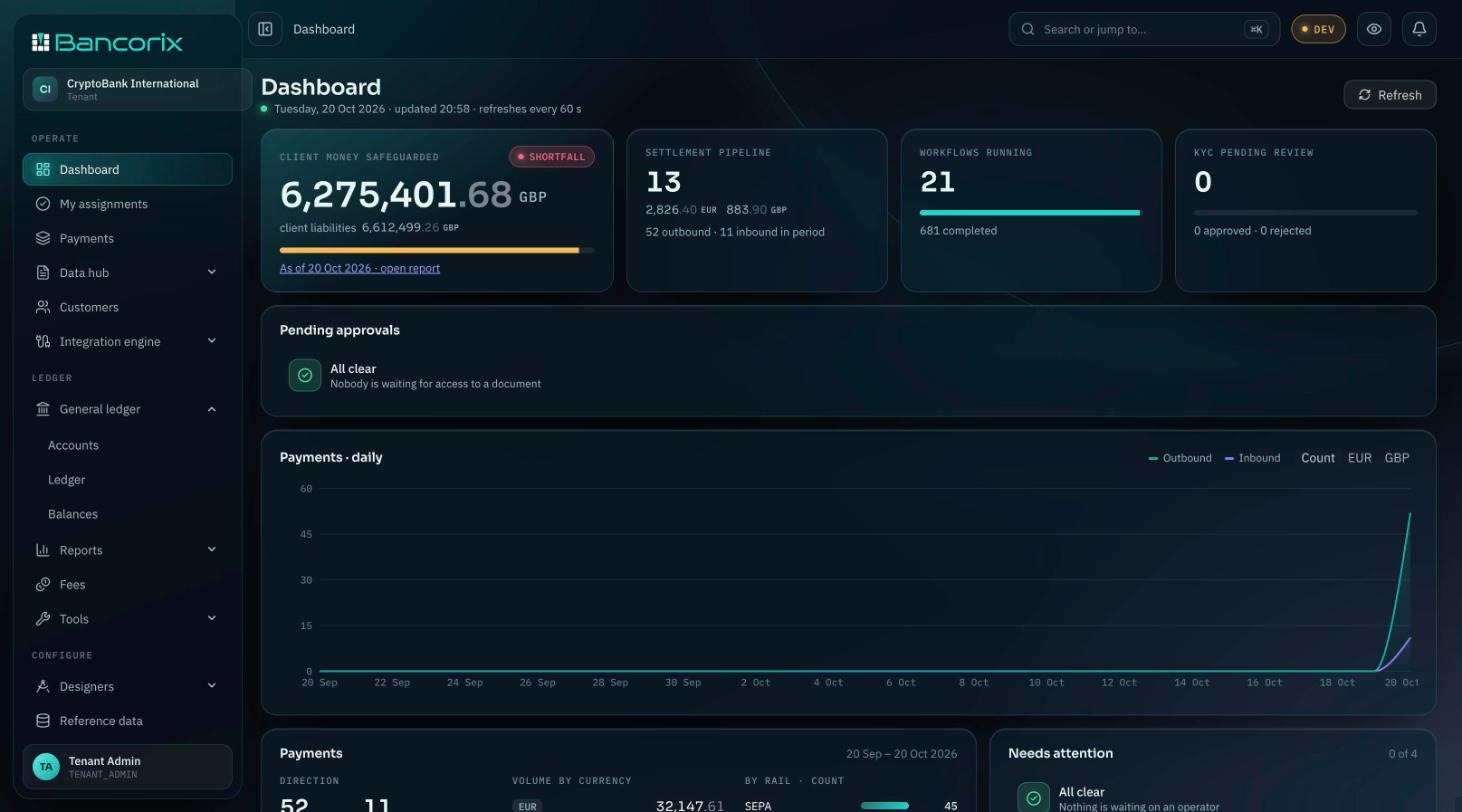Open the 'As of 20 Oct 2026' report link
Image resolution: width=1462 pixels, height=812 pixels.
pos(360,268)
